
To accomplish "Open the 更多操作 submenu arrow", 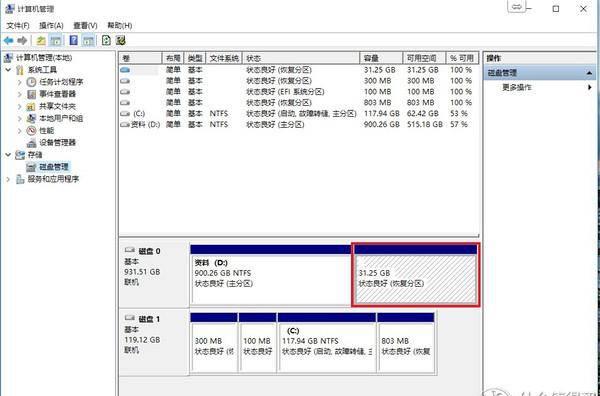I will (x=590, y=87).
